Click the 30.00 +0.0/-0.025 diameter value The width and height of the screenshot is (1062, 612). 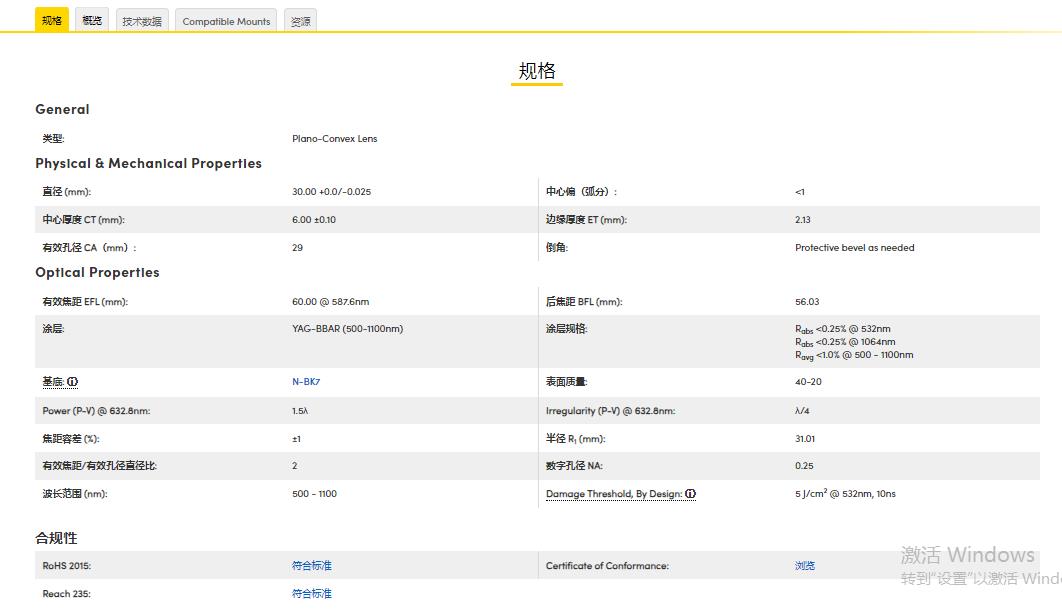point(331,191)
